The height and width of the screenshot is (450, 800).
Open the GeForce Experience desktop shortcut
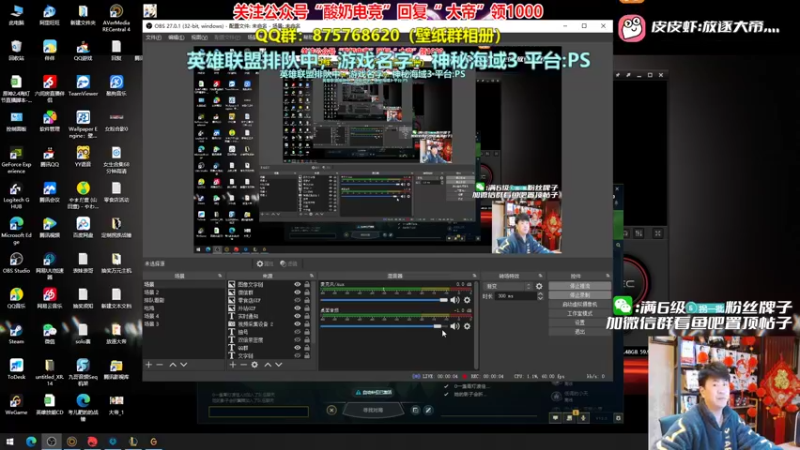16,160
